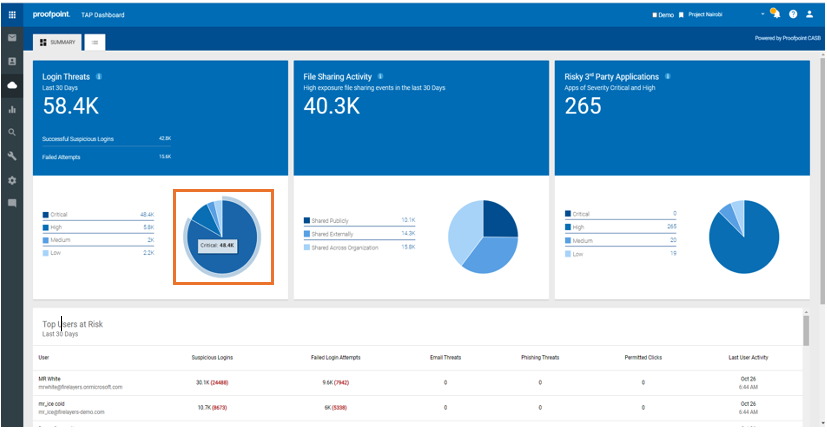Switch to the Summary tab
Screen dimensions: 827x436
(x=57, y=42)
